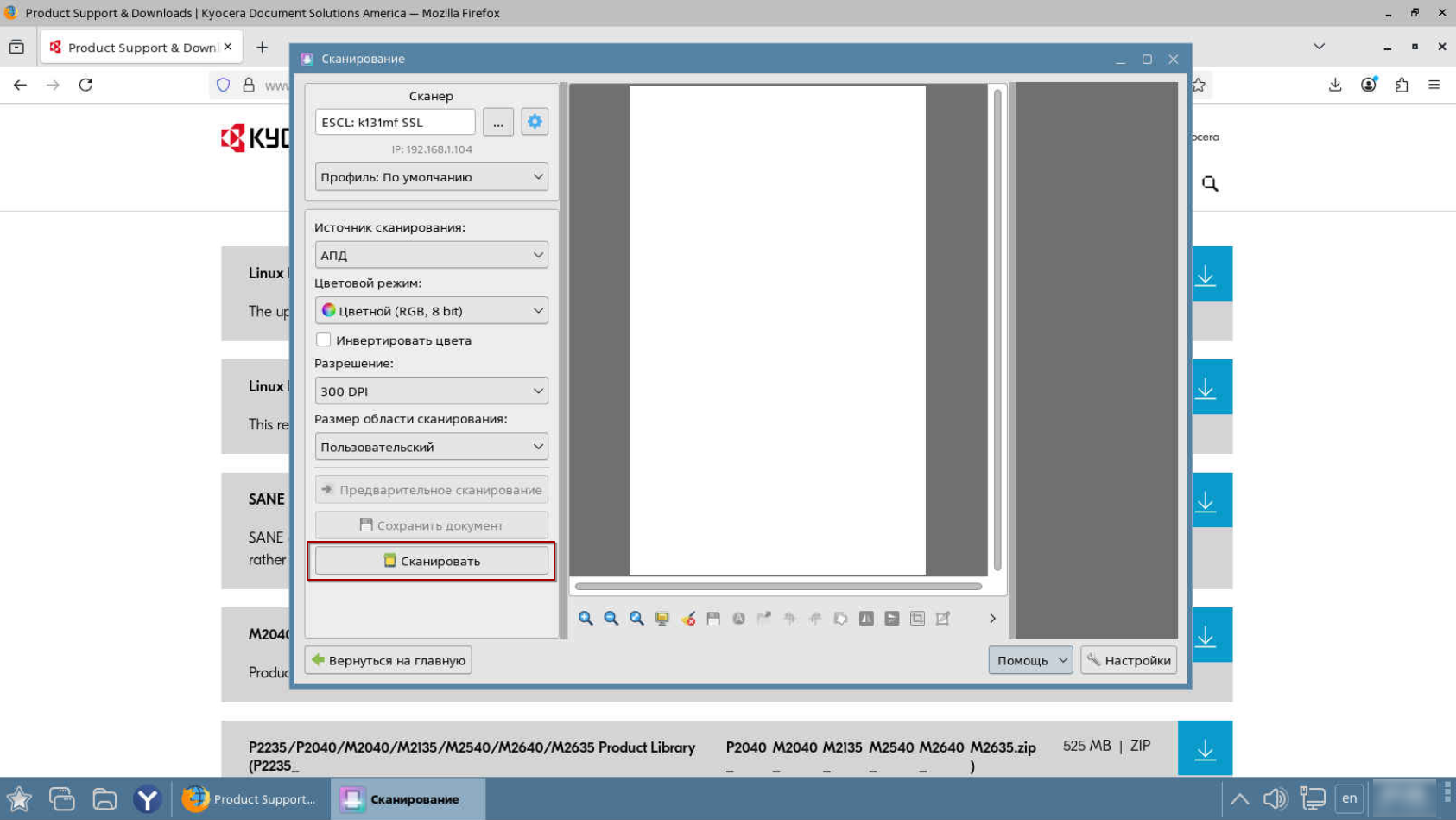1456x820 pixels.
Task: Click the zoom out magnifier icon
Action: 611,619
